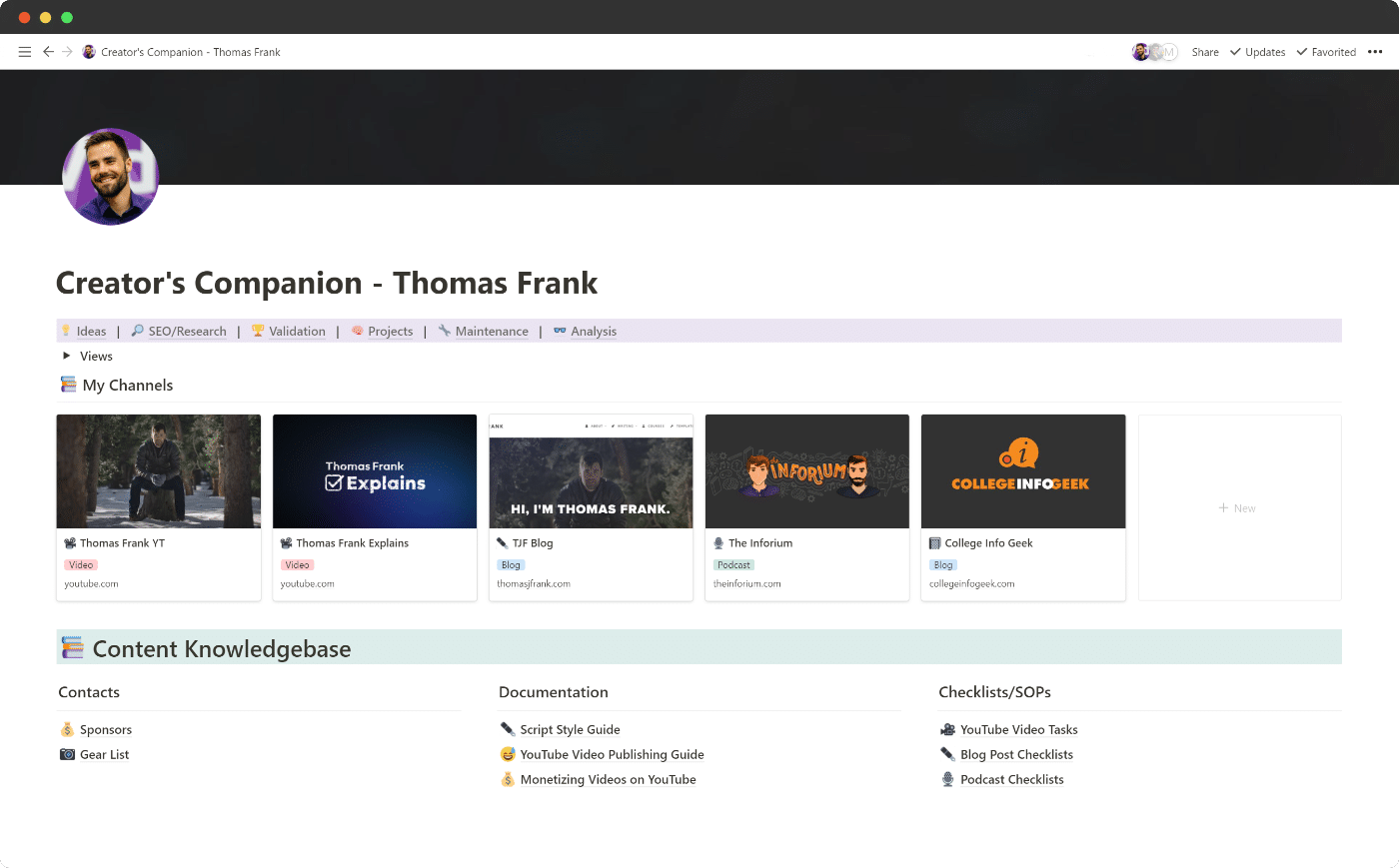The width and height of the screenshot is (1399, 868).
Task: Open Podcast Checklists
Action: pos(1011,780)
